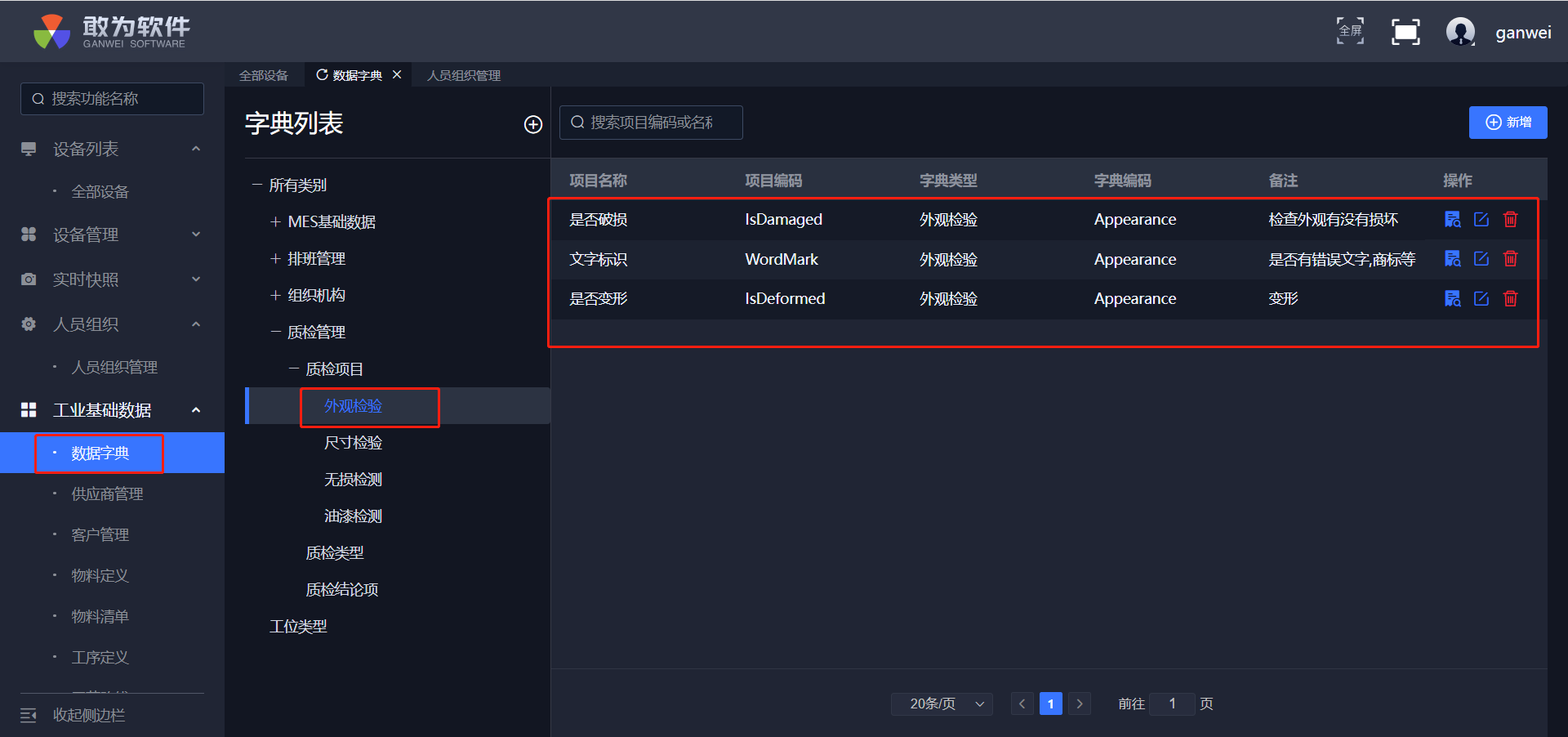Viewport: 1568px width, 737px height.
Task: Select 尺寸检验 in the dictionary tree
Action: [x=354, y=443]
